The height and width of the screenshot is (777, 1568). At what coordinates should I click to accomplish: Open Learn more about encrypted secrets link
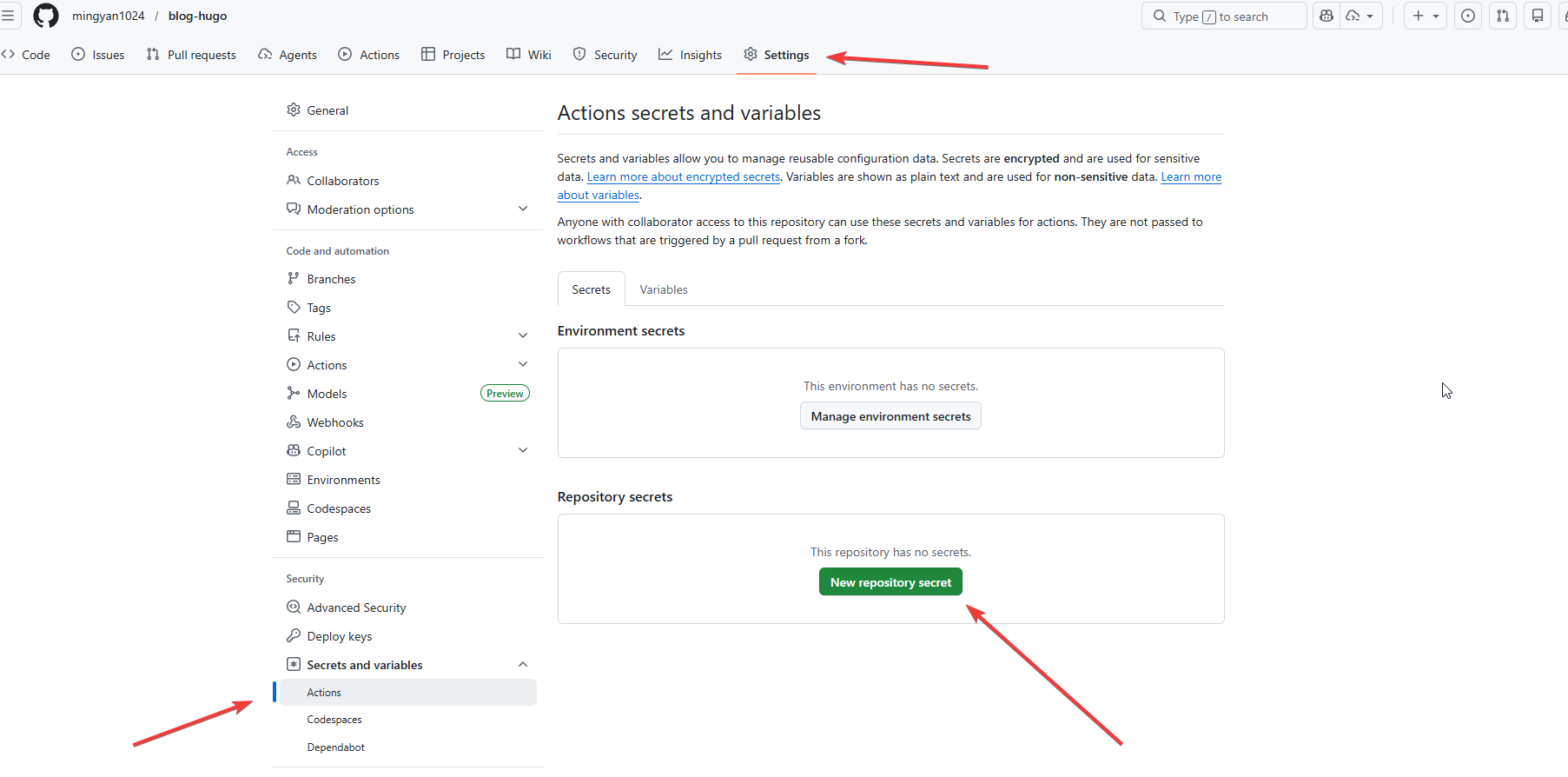(683, 176)
